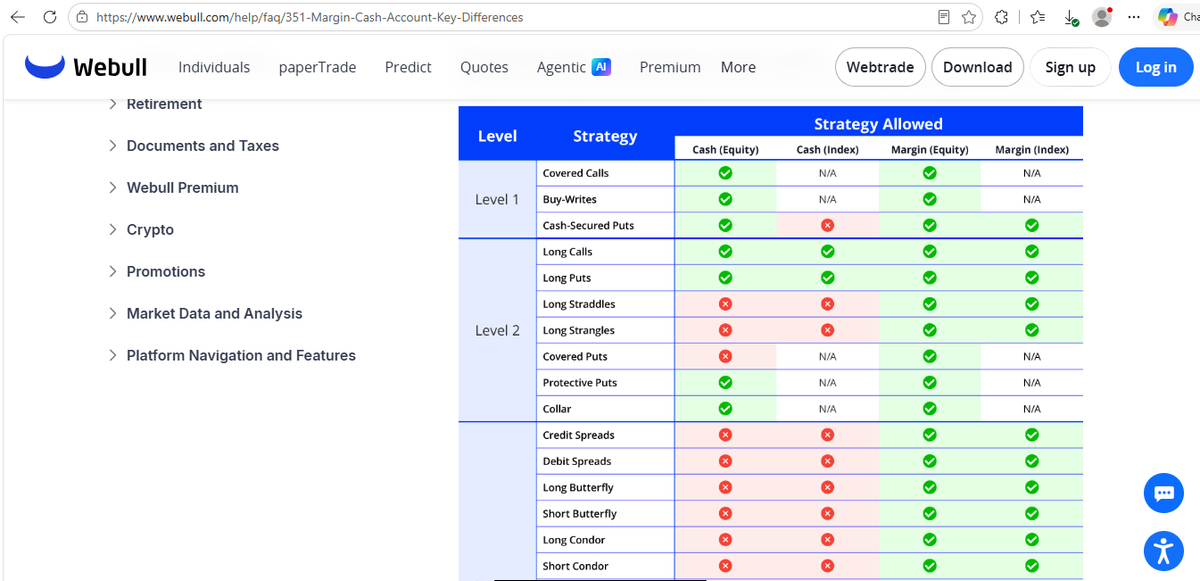Click the Long Butterfly strategy label

pyautogui.click(x=578, y=487)
